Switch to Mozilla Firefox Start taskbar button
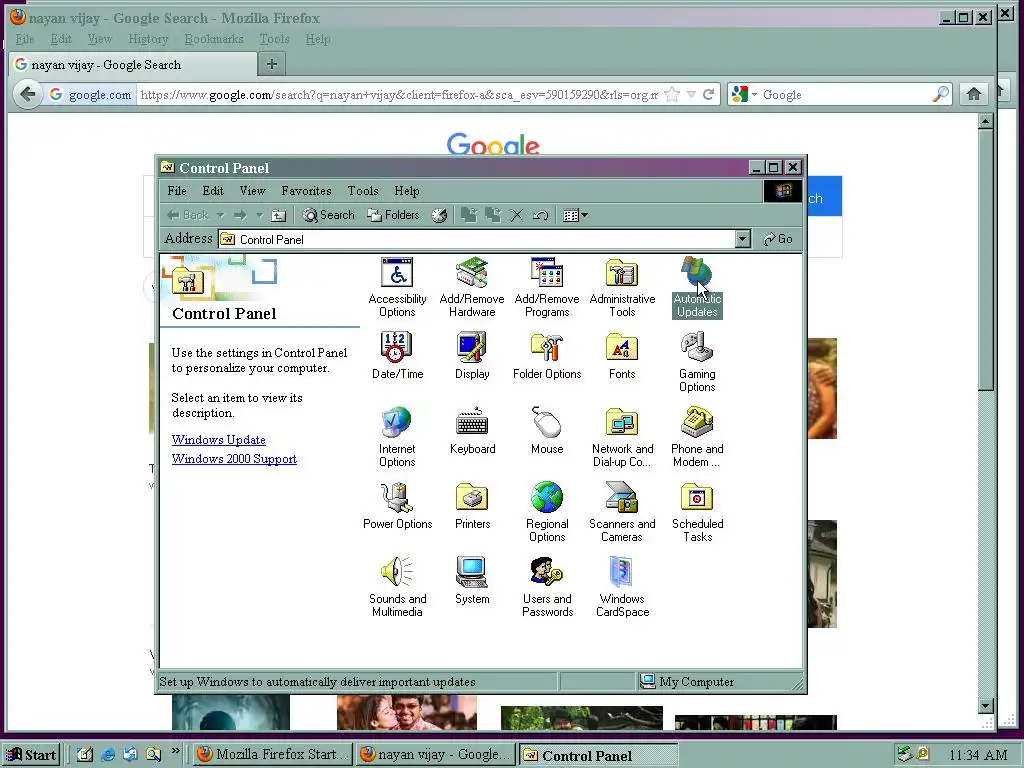 (x=272, y=755)
